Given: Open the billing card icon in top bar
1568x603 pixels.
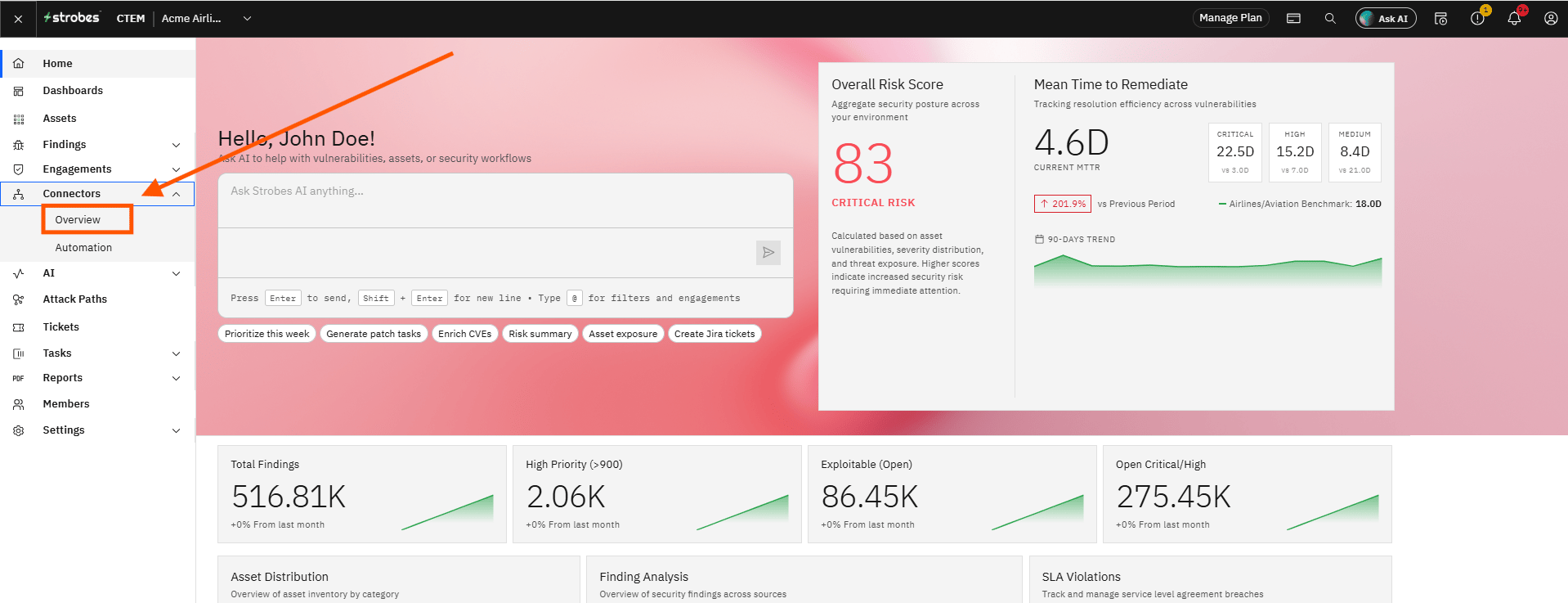Looking at the screenshot, I should pyautogui.click(x=1293, y=18).
